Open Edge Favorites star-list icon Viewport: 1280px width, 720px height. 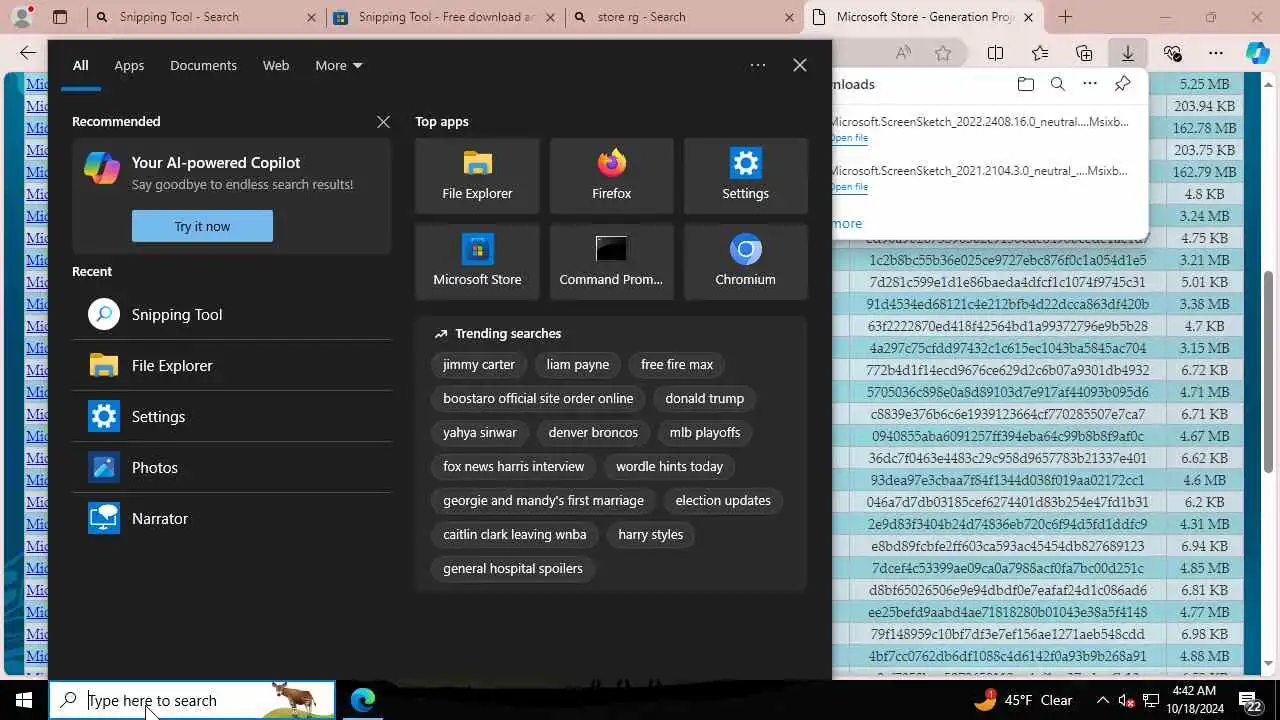pyautogui.click(x=1040, y=53)
